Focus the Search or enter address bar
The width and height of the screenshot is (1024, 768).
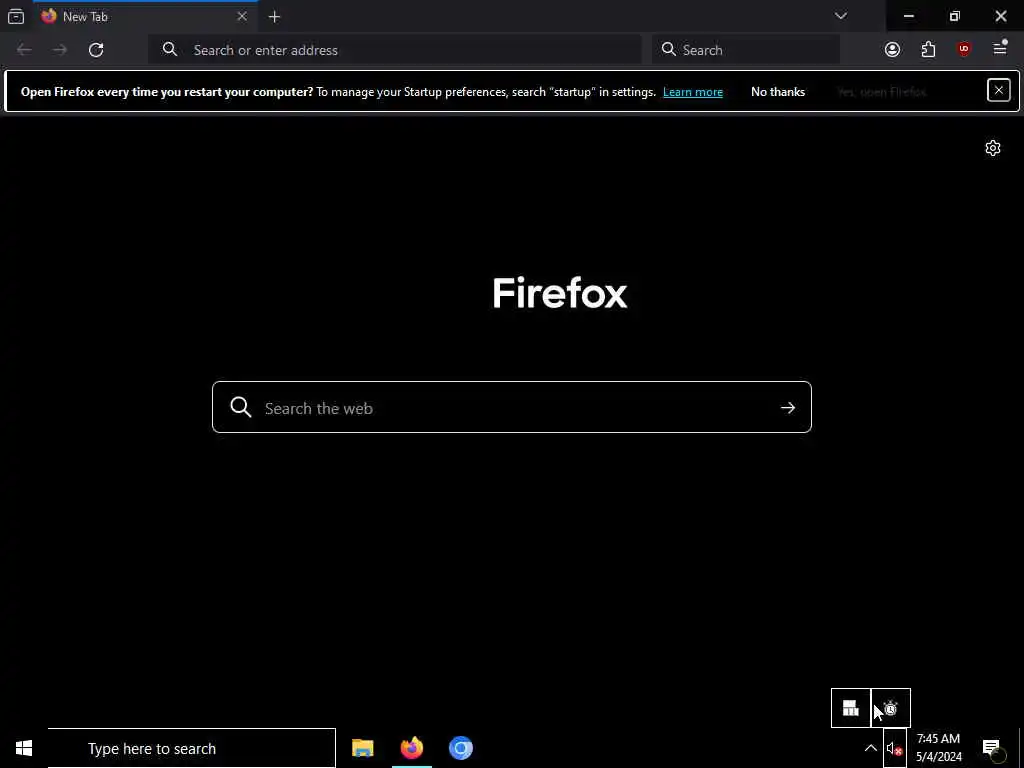(x=394, y=50)
